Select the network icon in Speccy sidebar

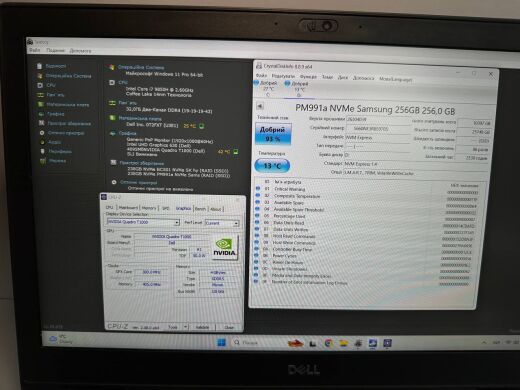pyautogui.click(x=43, y=161)
